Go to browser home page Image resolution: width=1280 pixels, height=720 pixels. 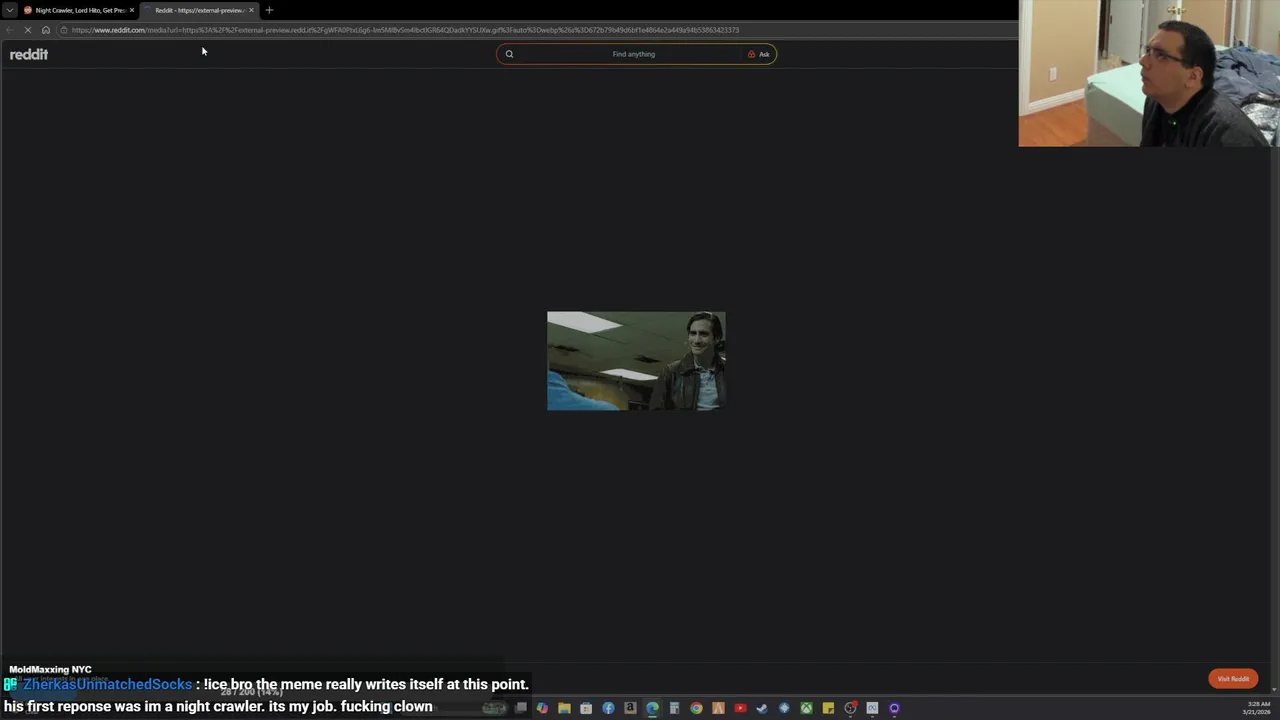45,30
